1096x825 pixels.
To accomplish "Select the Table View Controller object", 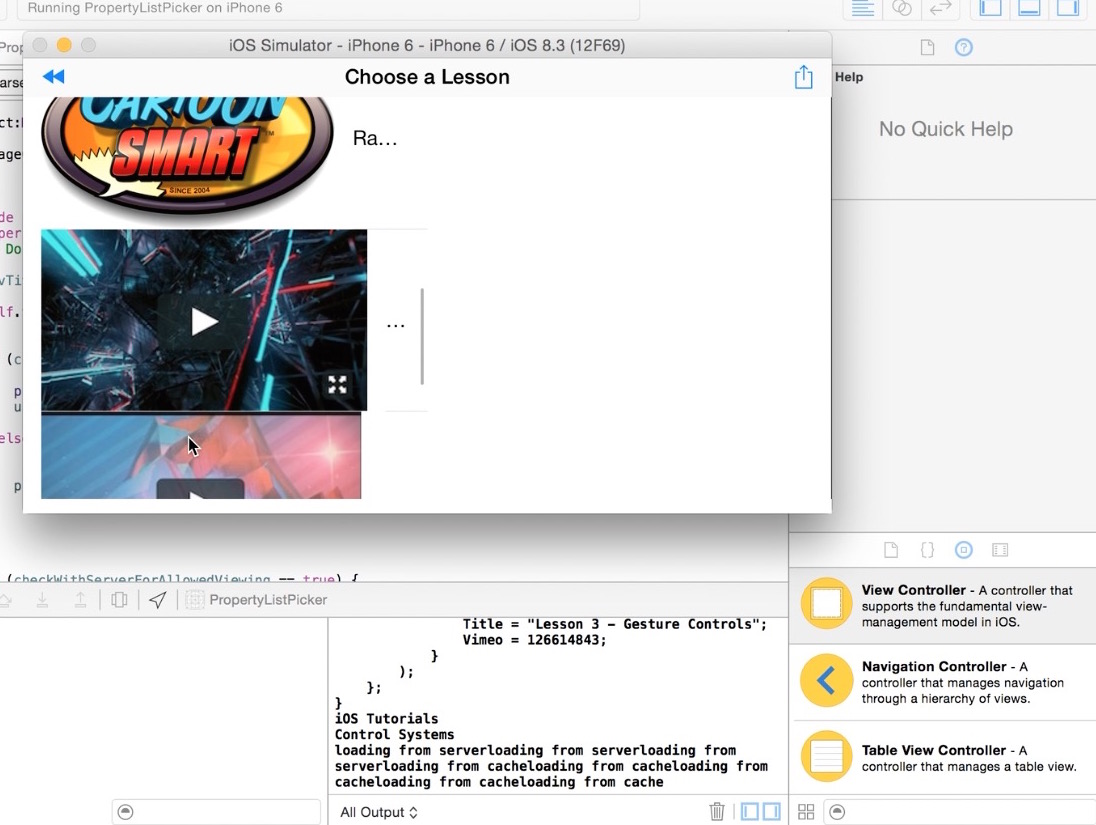I will click(942, 757).
